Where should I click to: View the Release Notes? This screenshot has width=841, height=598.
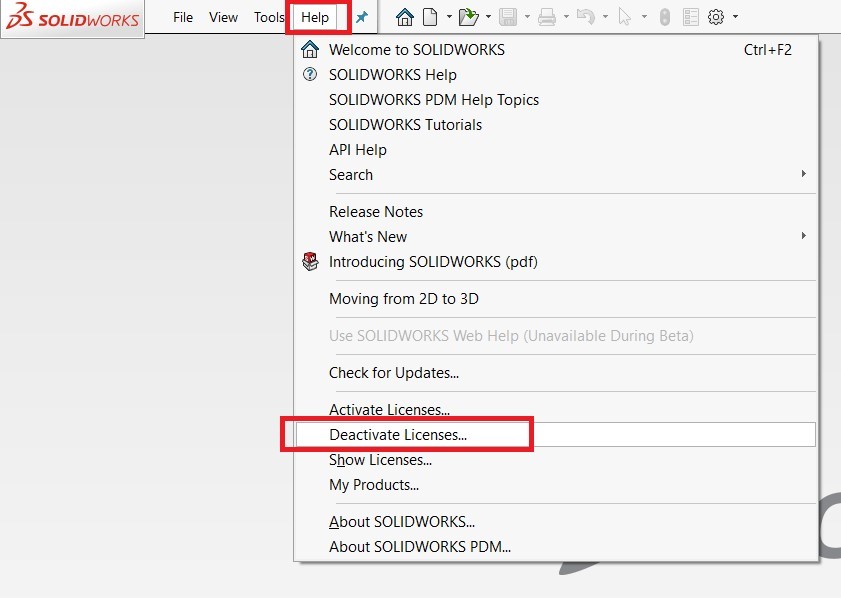(x=556, y=212)
